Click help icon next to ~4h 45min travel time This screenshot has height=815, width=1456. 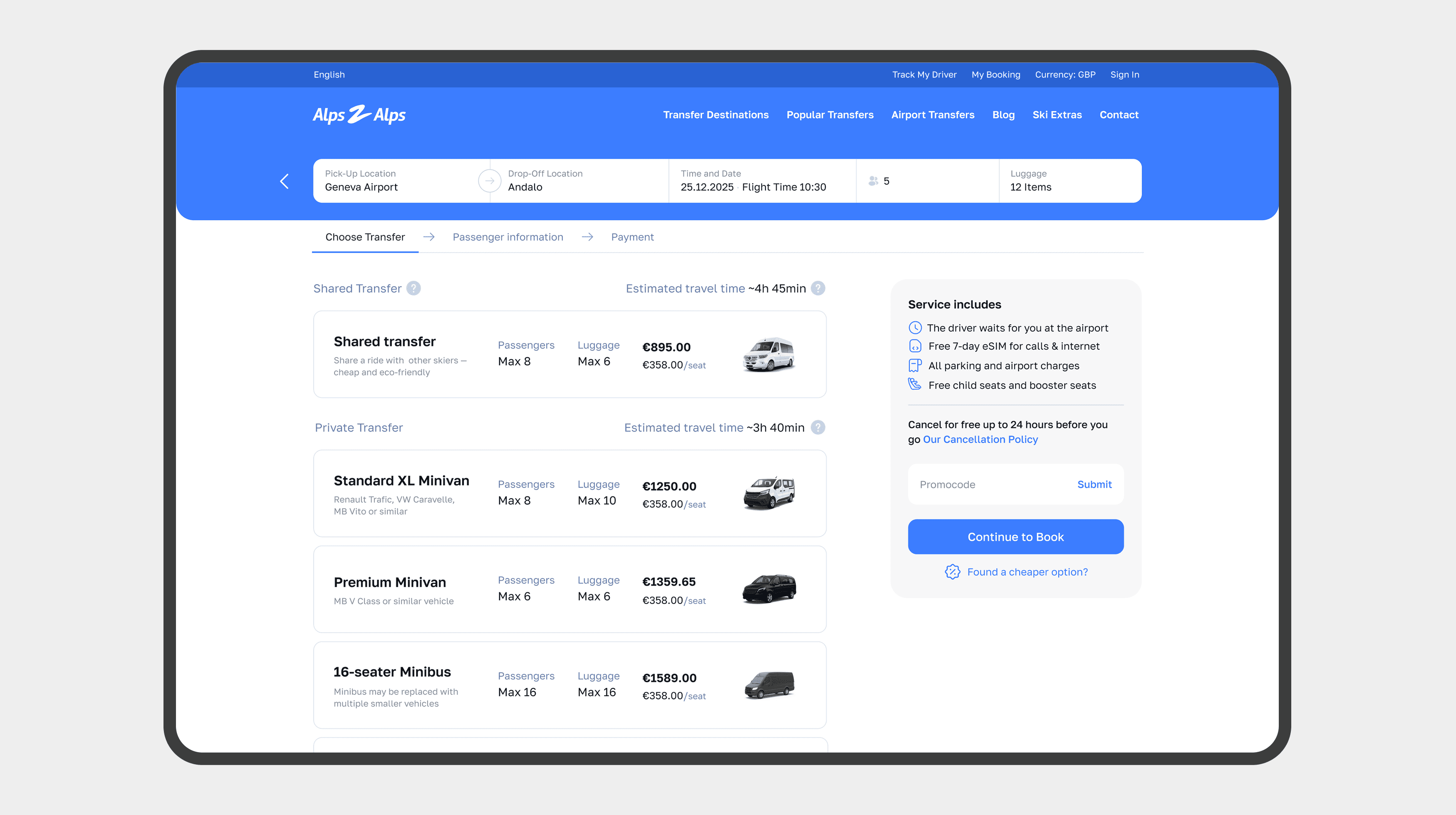click(818, 288)
